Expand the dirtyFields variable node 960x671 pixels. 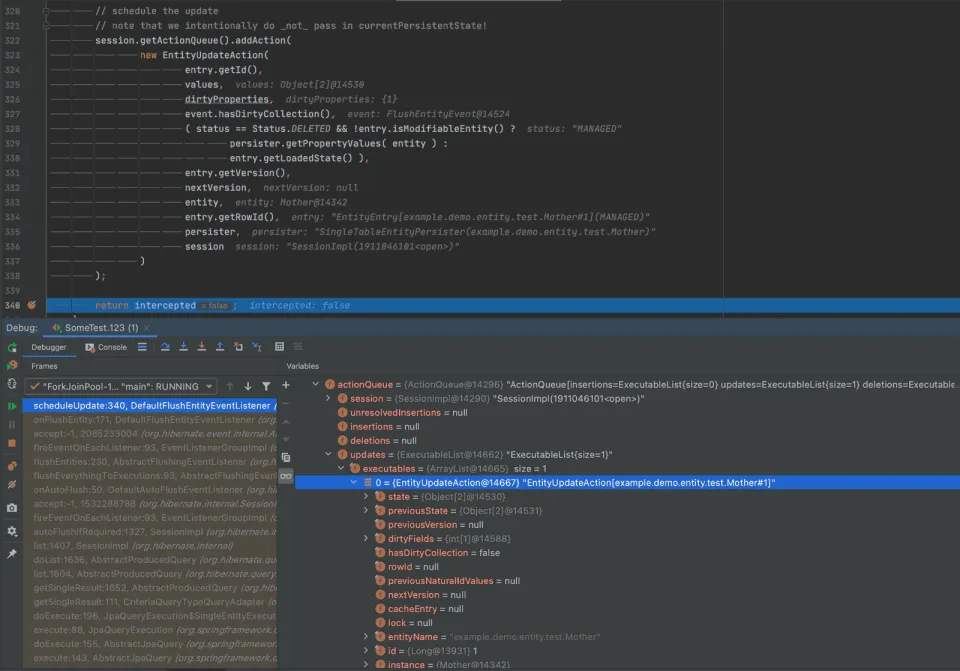pyautogui.click(x=366, y=539)
